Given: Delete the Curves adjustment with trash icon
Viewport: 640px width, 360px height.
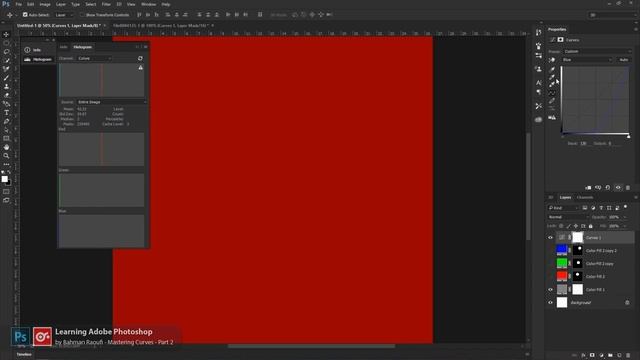Looking at the screenshot, I should pyautogui.click(x=628, y=188).
